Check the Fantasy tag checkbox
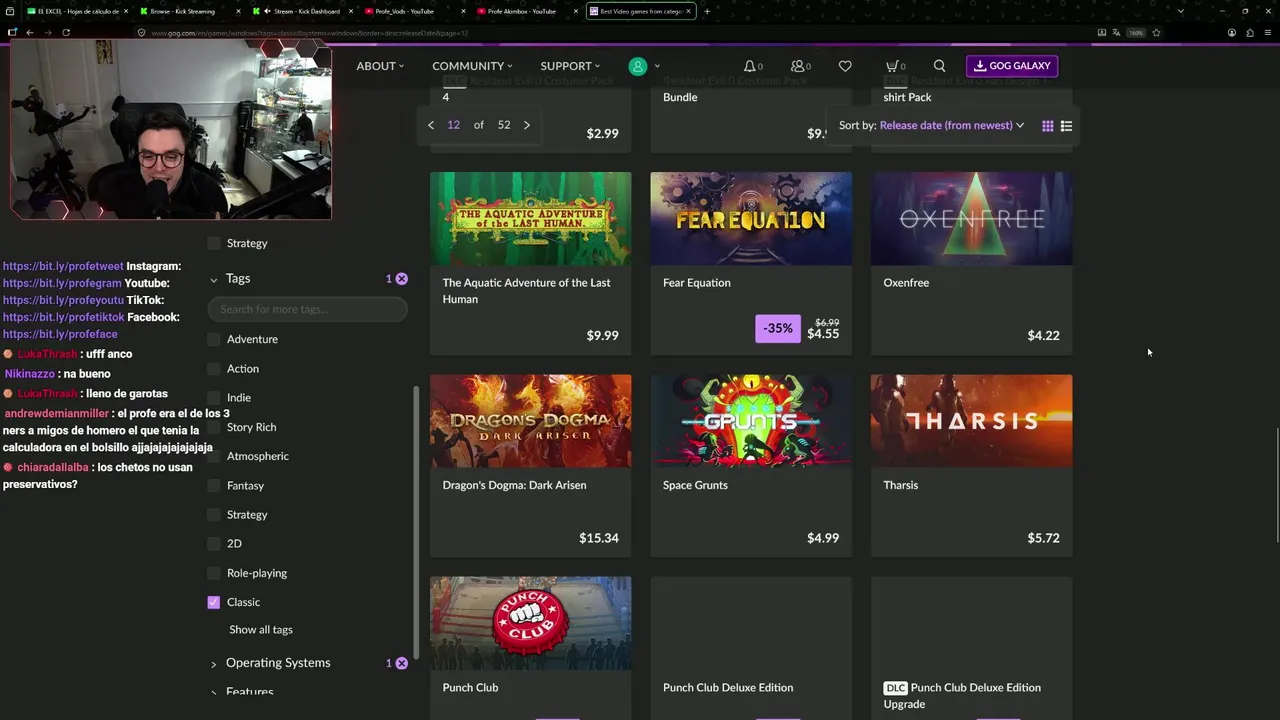 (x=213, y=485)
